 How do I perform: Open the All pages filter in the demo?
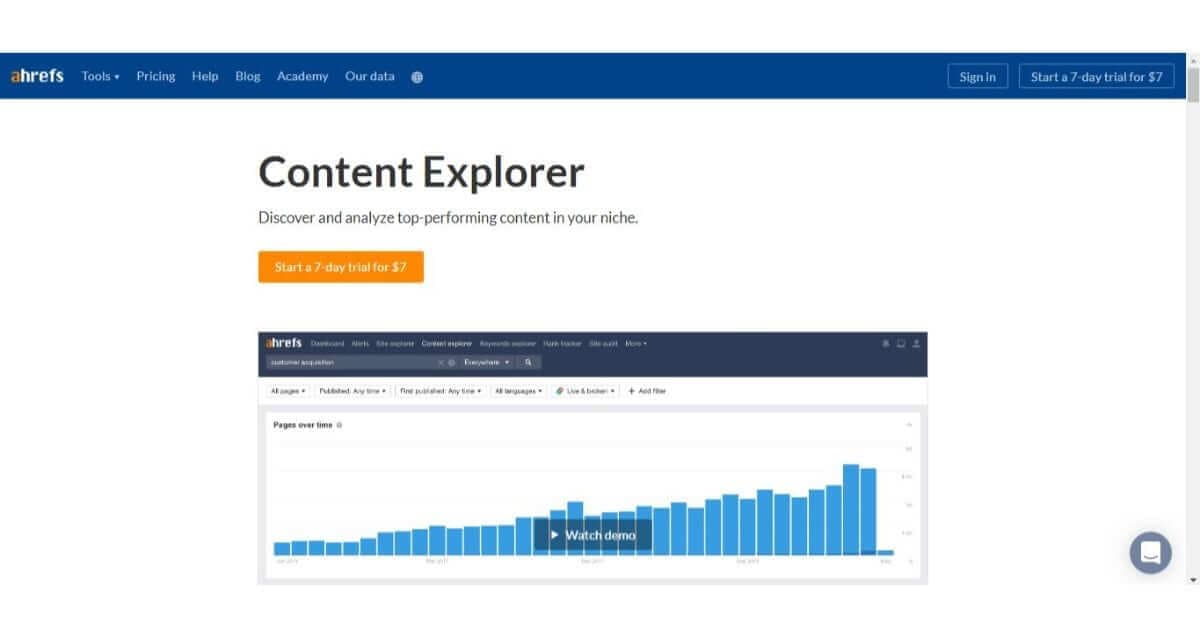point(288,391)
